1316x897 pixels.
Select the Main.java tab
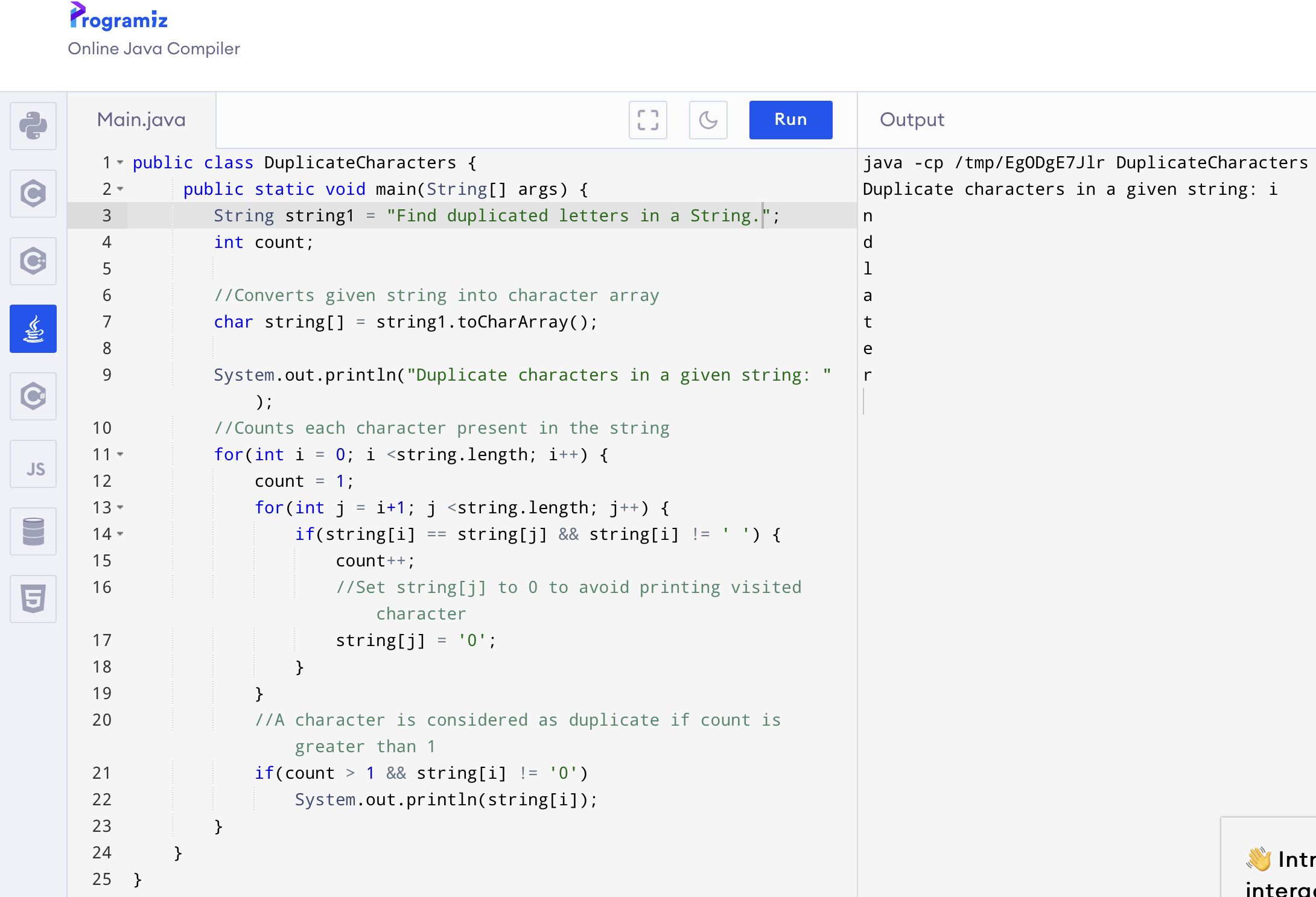141,120
